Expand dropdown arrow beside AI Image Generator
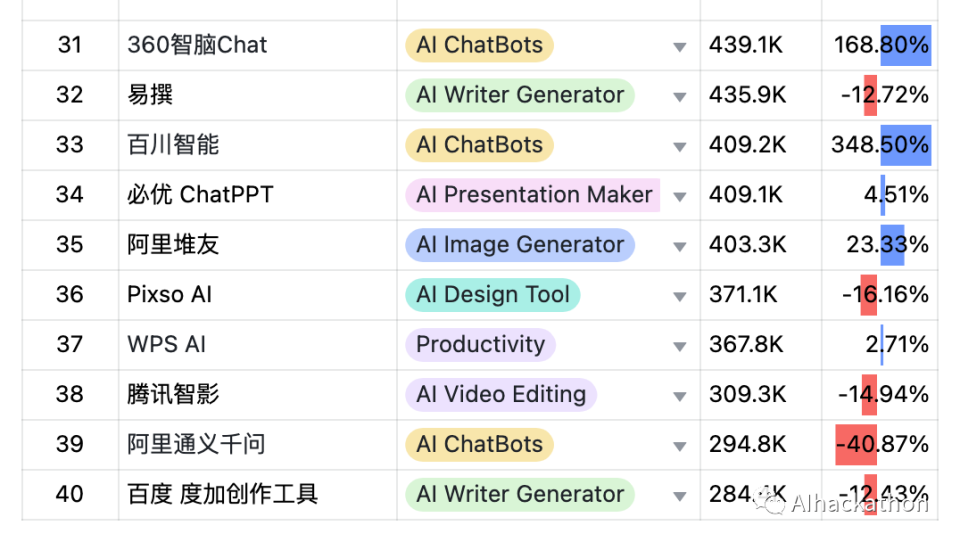 pyautogui.click(x=680, y=247)
